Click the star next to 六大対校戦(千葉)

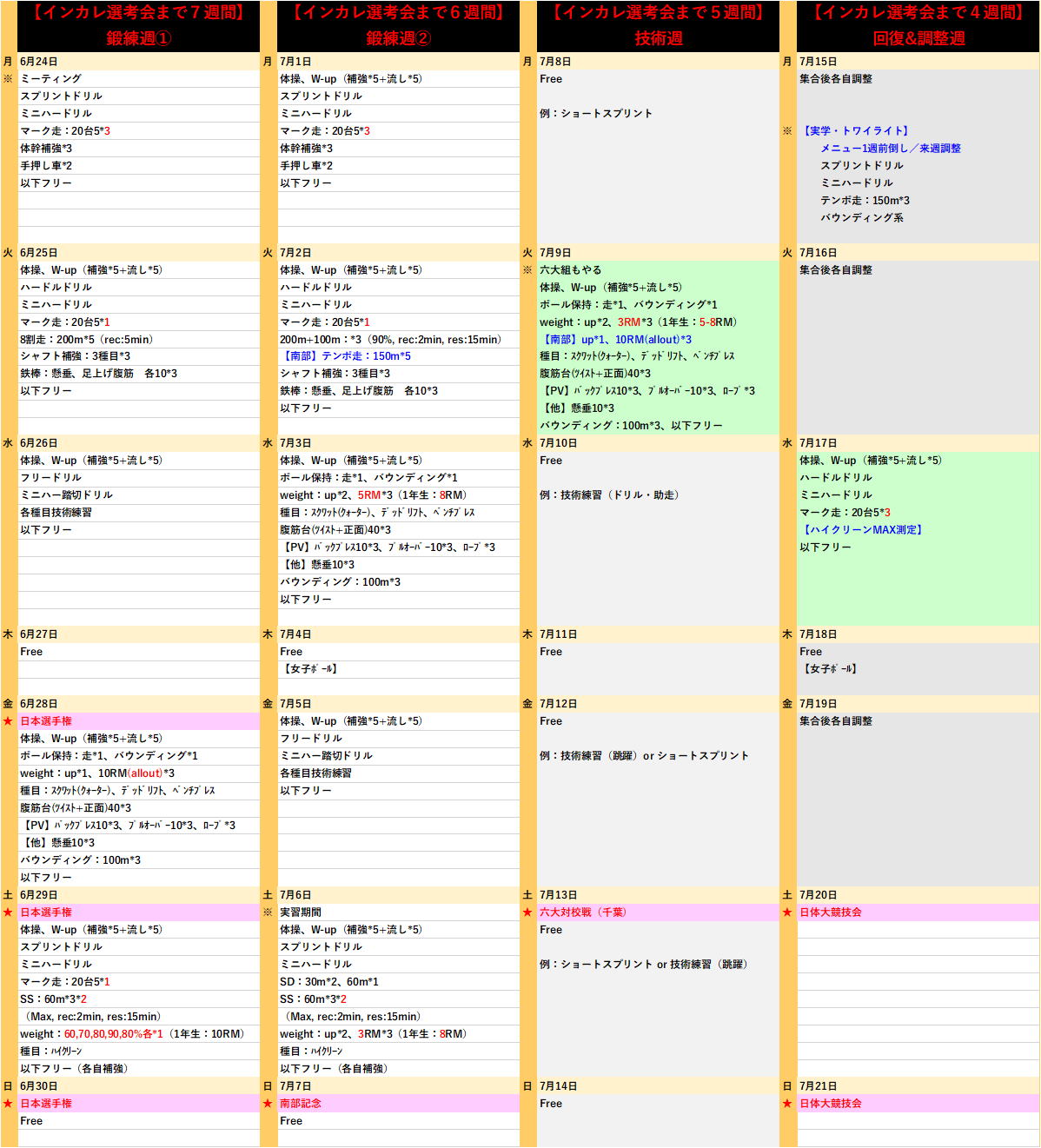click(527, 912)
